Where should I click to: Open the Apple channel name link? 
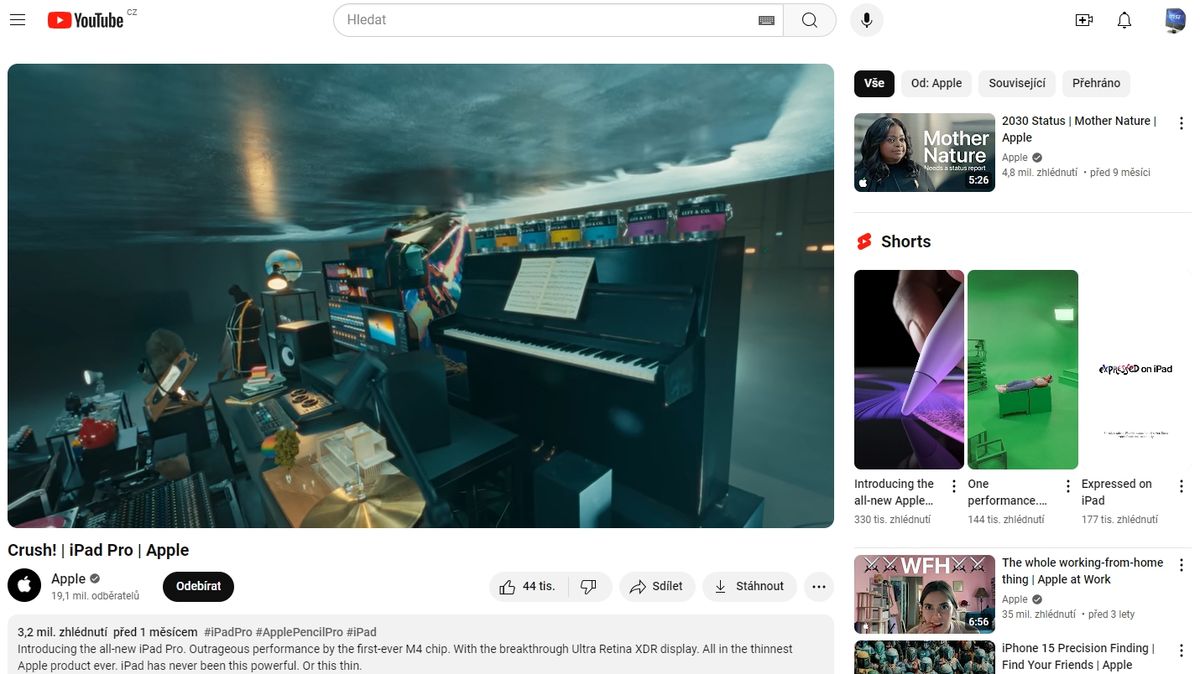69,579
